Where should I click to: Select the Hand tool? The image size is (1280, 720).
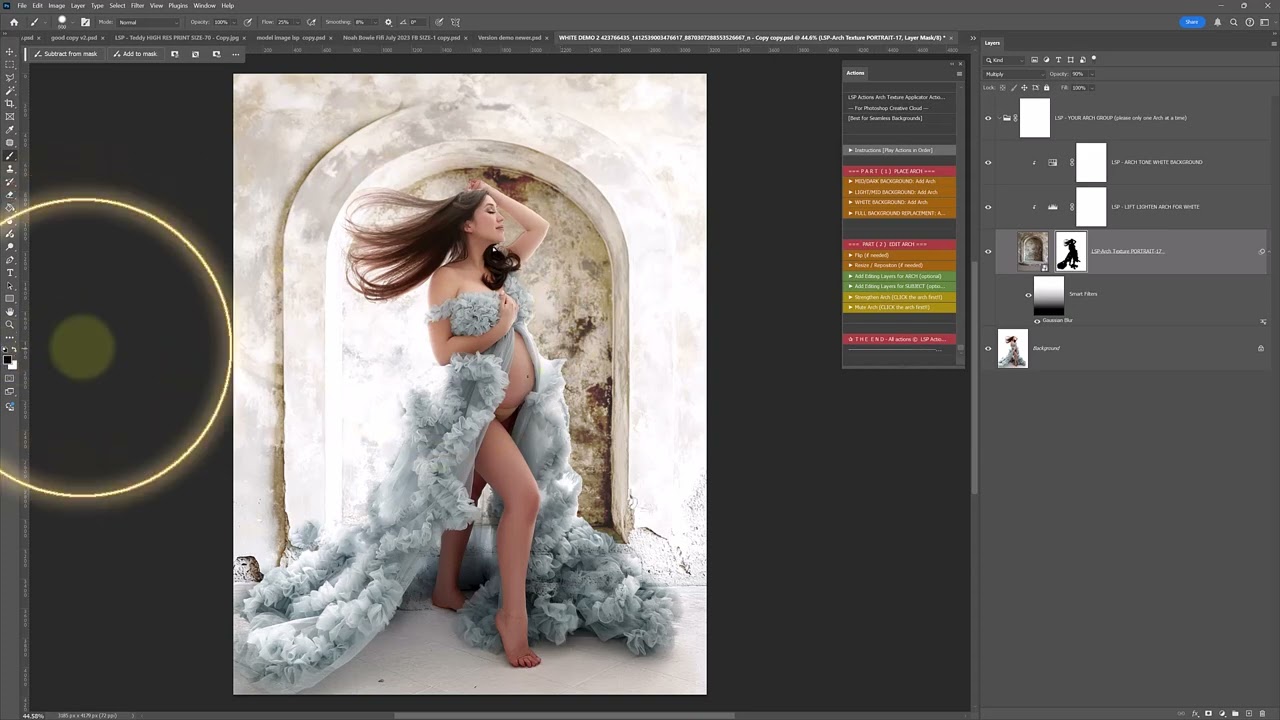(x=10, y=312)
